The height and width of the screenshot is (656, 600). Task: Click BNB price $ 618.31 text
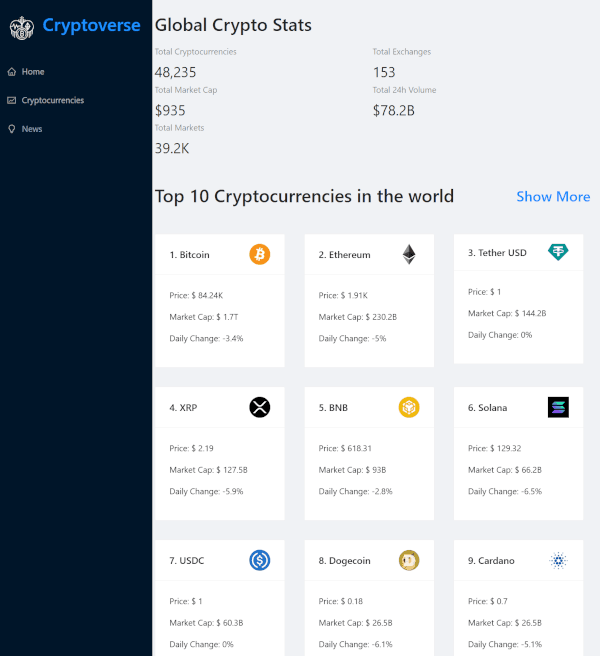345,448
